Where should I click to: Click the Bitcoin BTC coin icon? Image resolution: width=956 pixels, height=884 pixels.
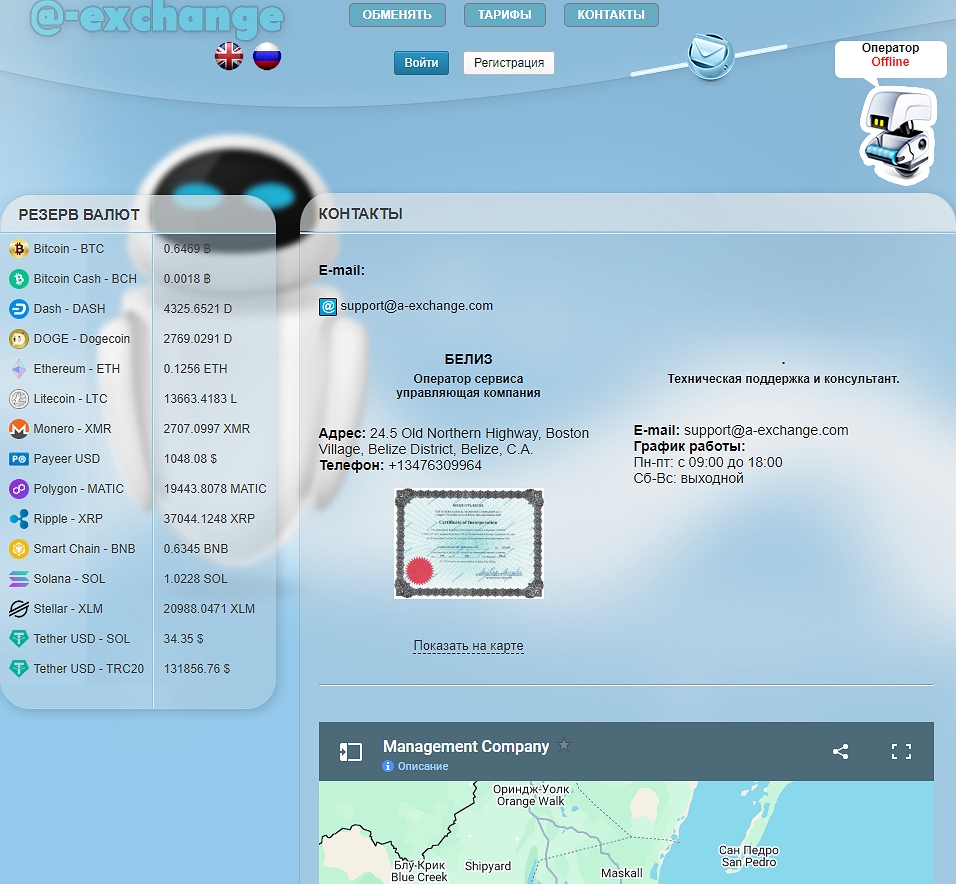click(18, 249)
